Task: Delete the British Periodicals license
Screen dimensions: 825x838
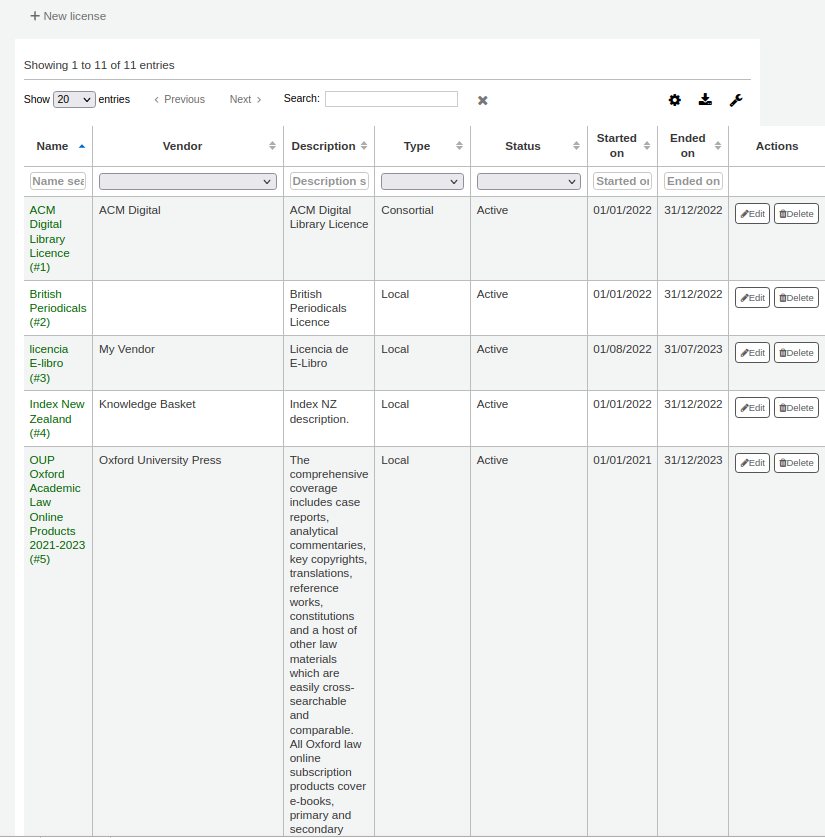Action: tap(796, 298)
